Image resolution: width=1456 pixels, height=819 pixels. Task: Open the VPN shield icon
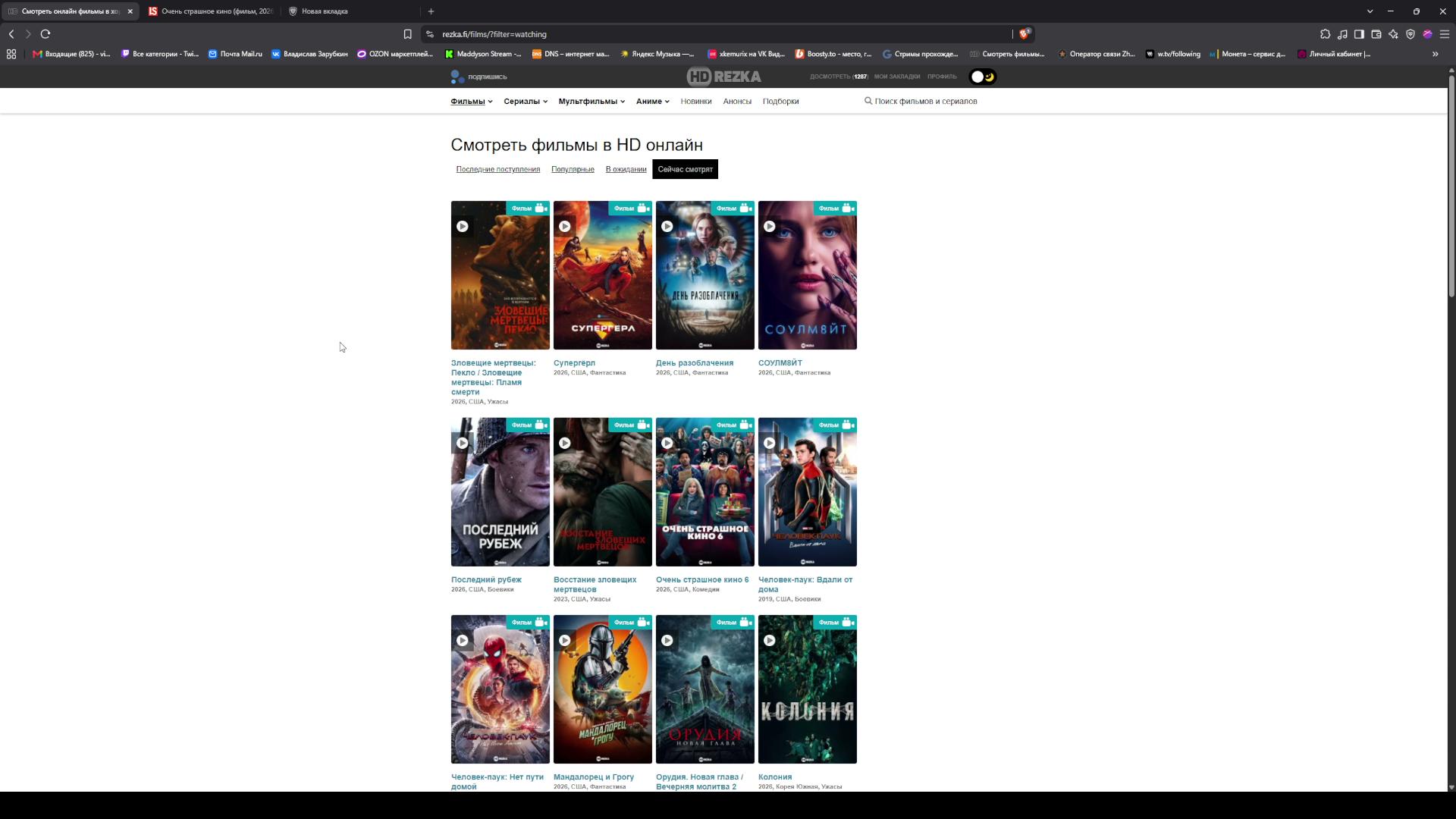click(x=1410, y=34)
